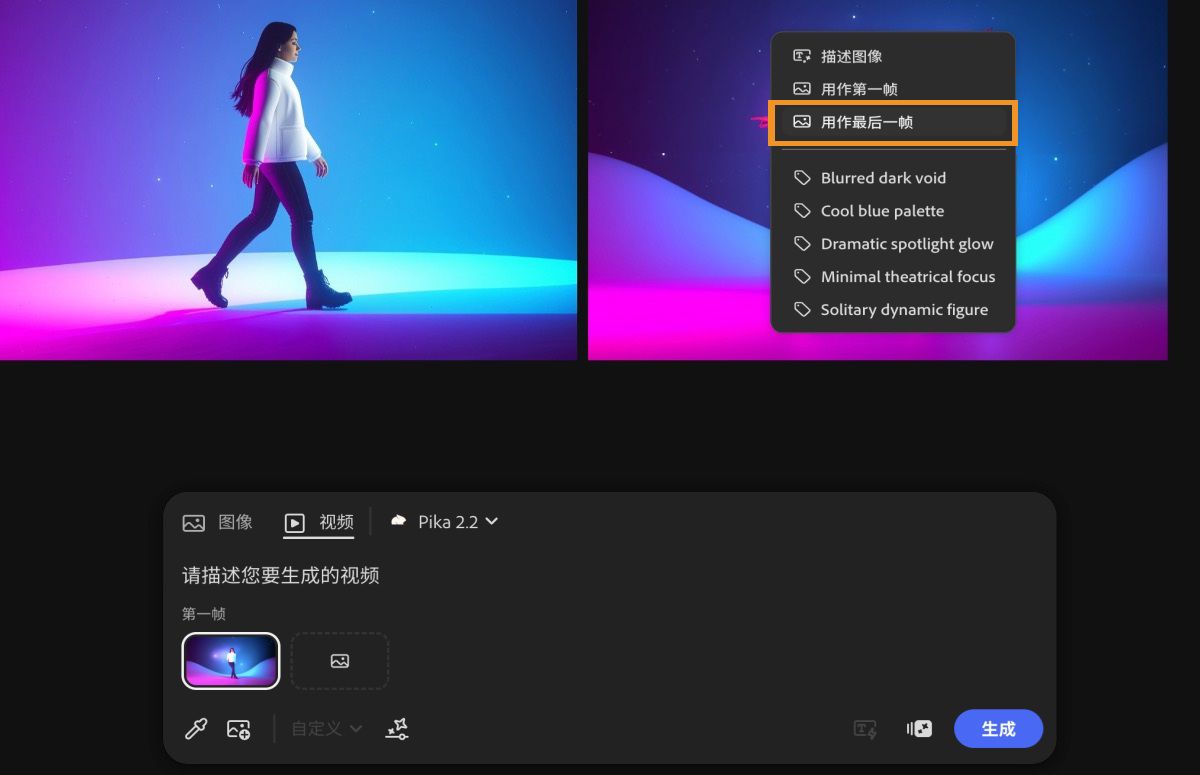
Task: Click the empty last frame image slot
Action: [x=340, y=661]
